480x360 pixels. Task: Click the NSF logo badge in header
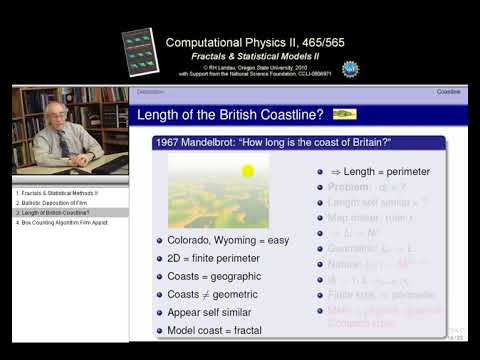point(350,69)
